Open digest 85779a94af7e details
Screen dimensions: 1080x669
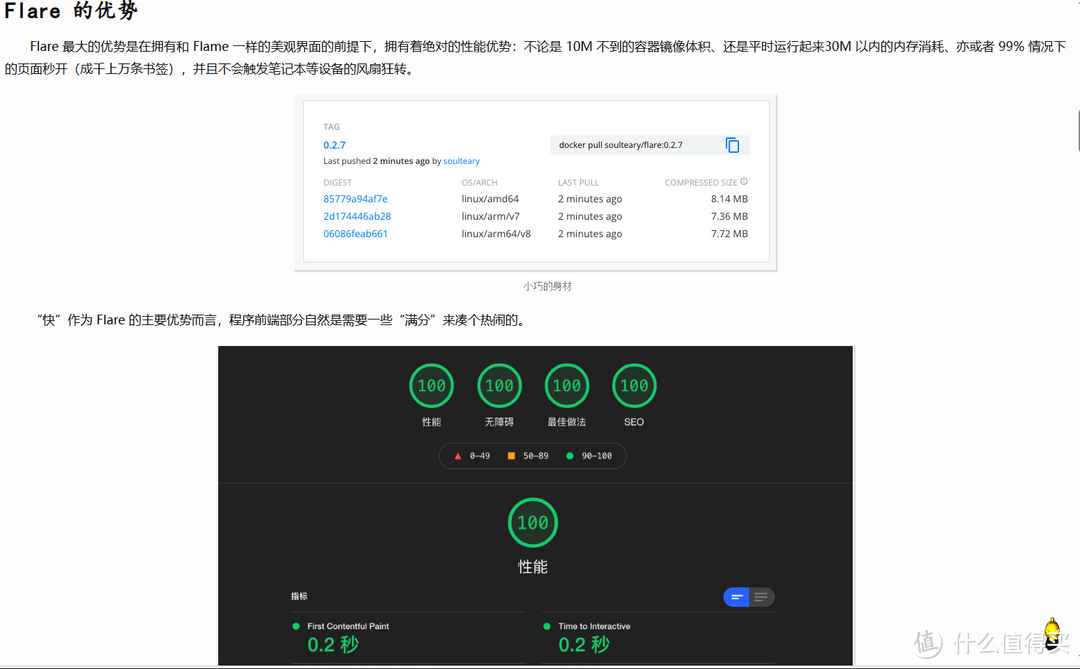[x=355, y=198]
